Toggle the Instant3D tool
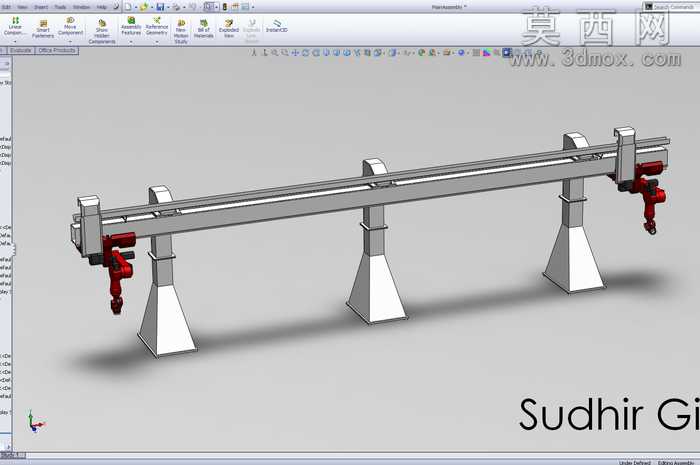This screenshot has height=465, width=700. click(276, 26)
